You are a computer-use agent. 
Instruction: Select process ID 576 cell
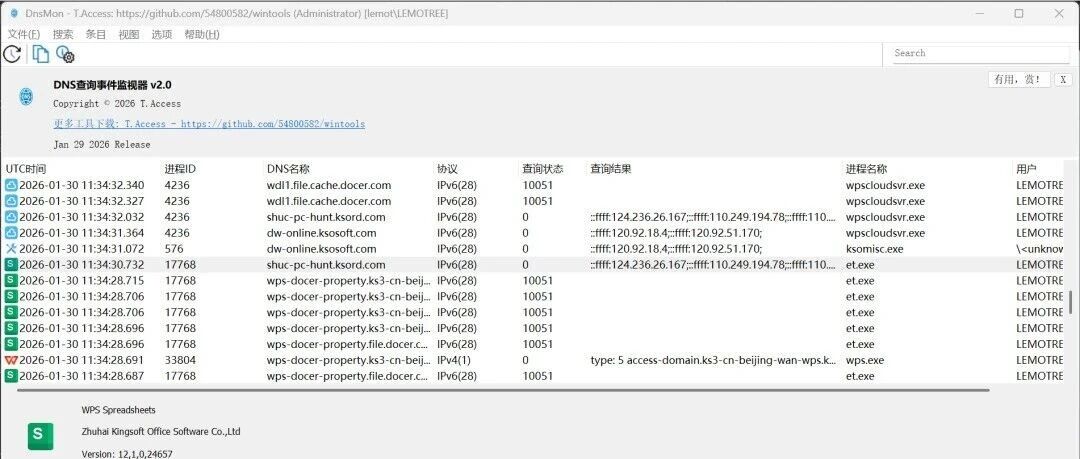click(173, 249)
